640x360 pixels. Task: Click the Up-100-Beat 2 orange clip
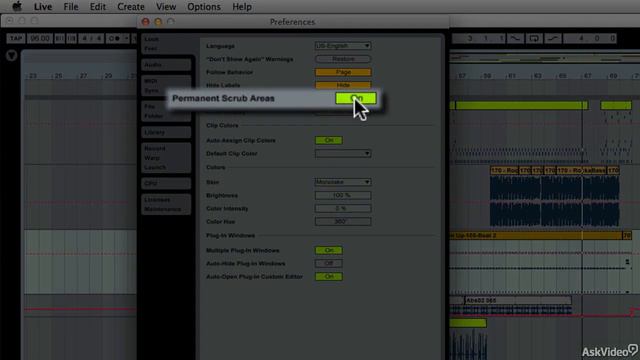click(536, 236)
